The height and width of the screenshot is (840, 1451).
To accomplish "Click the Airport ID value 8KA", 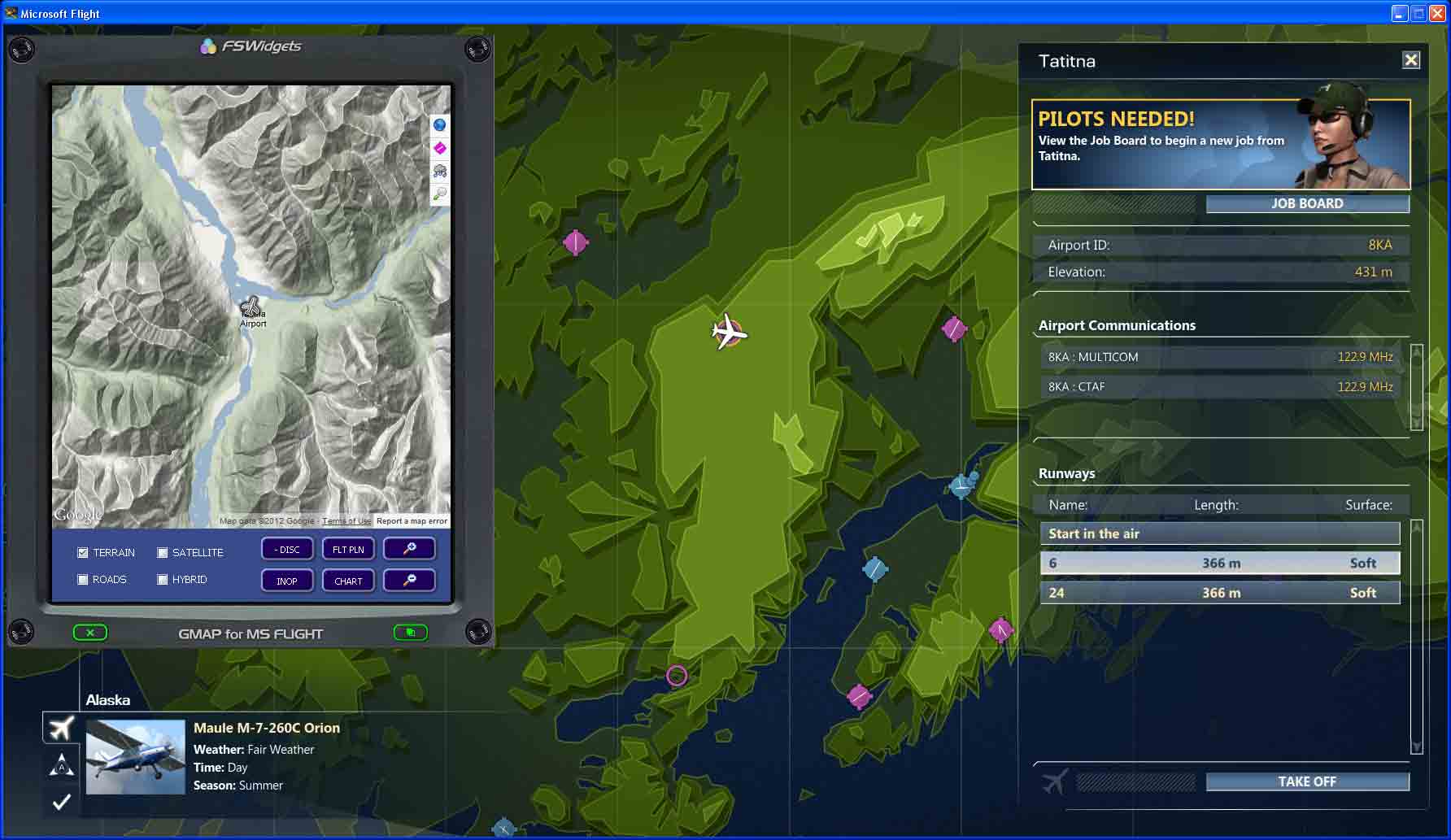I will tap(1380, 245).
